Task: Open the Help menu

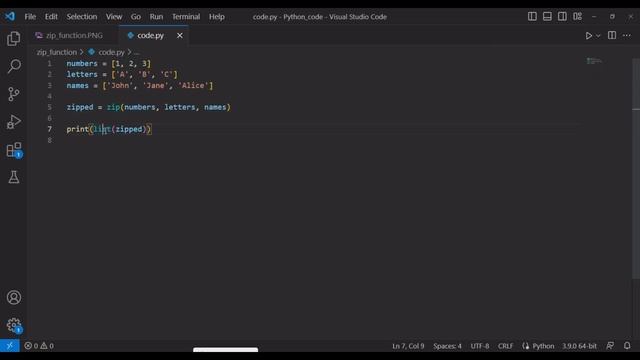Action: tap(217, 17)
